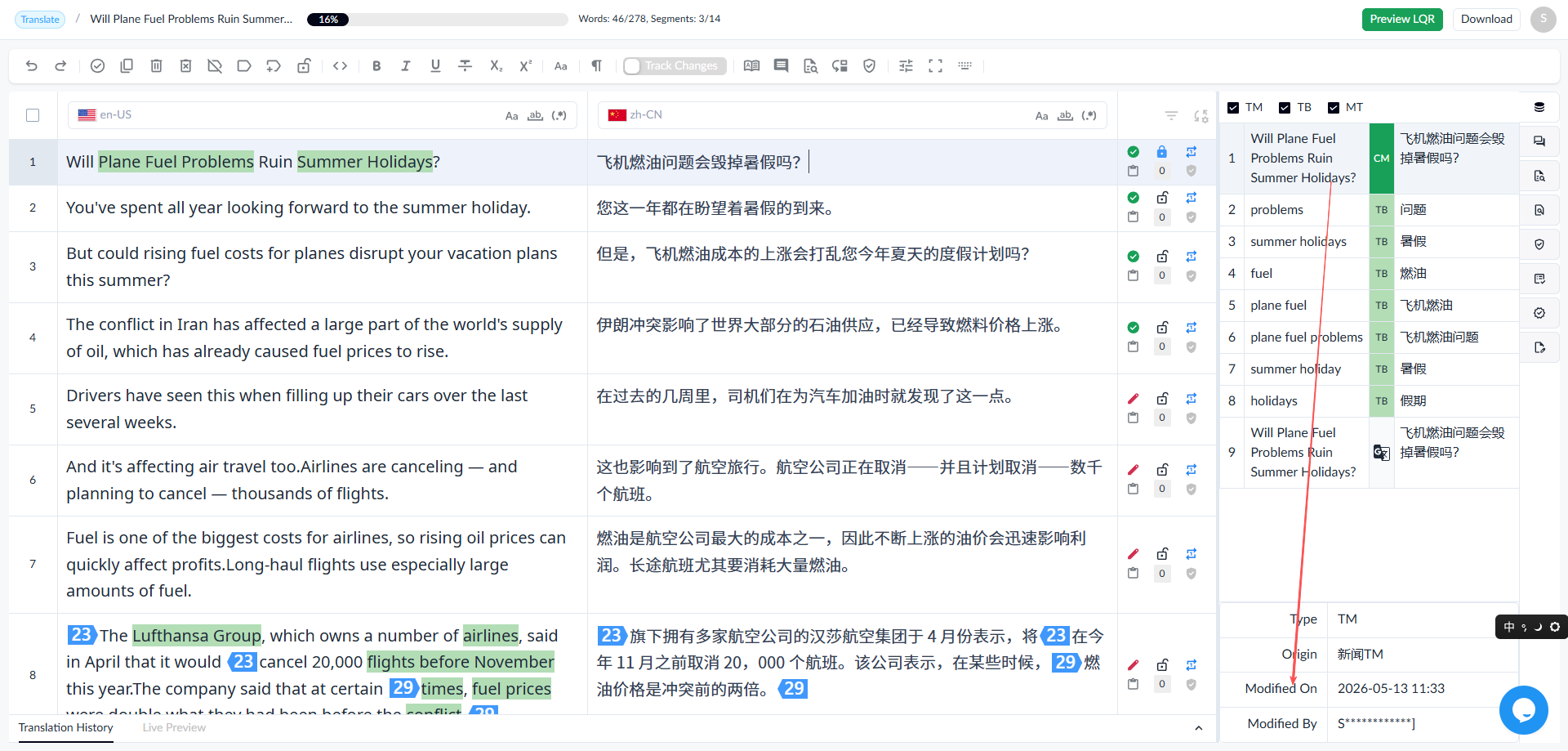
Task: Uncheck the MT checkbox
Action: click(1334, 108)
